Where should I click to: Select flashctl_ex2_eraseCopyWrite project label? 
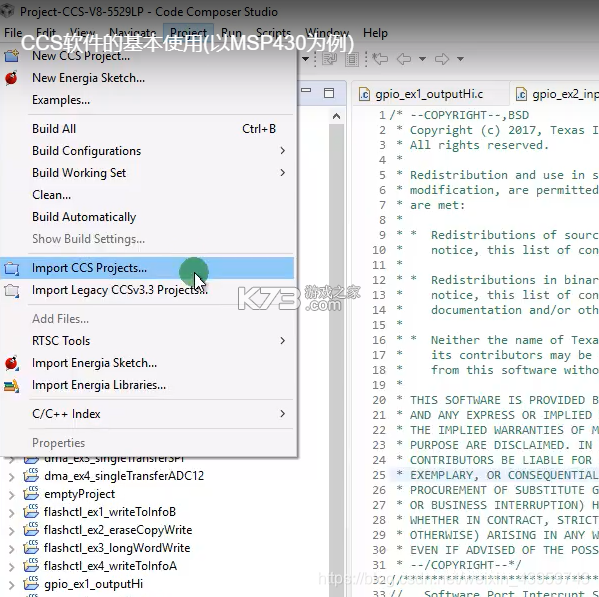pyautogui.click(x=118, y=530)
